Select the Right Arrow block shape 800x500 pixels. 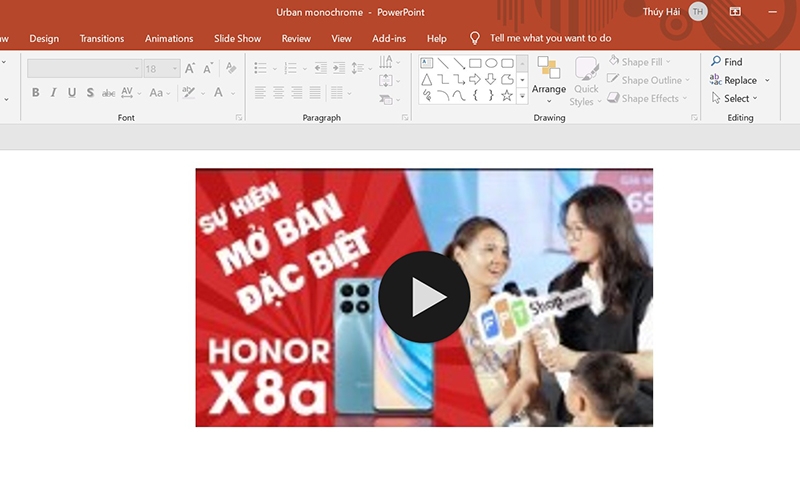click(x=475, y=79)
